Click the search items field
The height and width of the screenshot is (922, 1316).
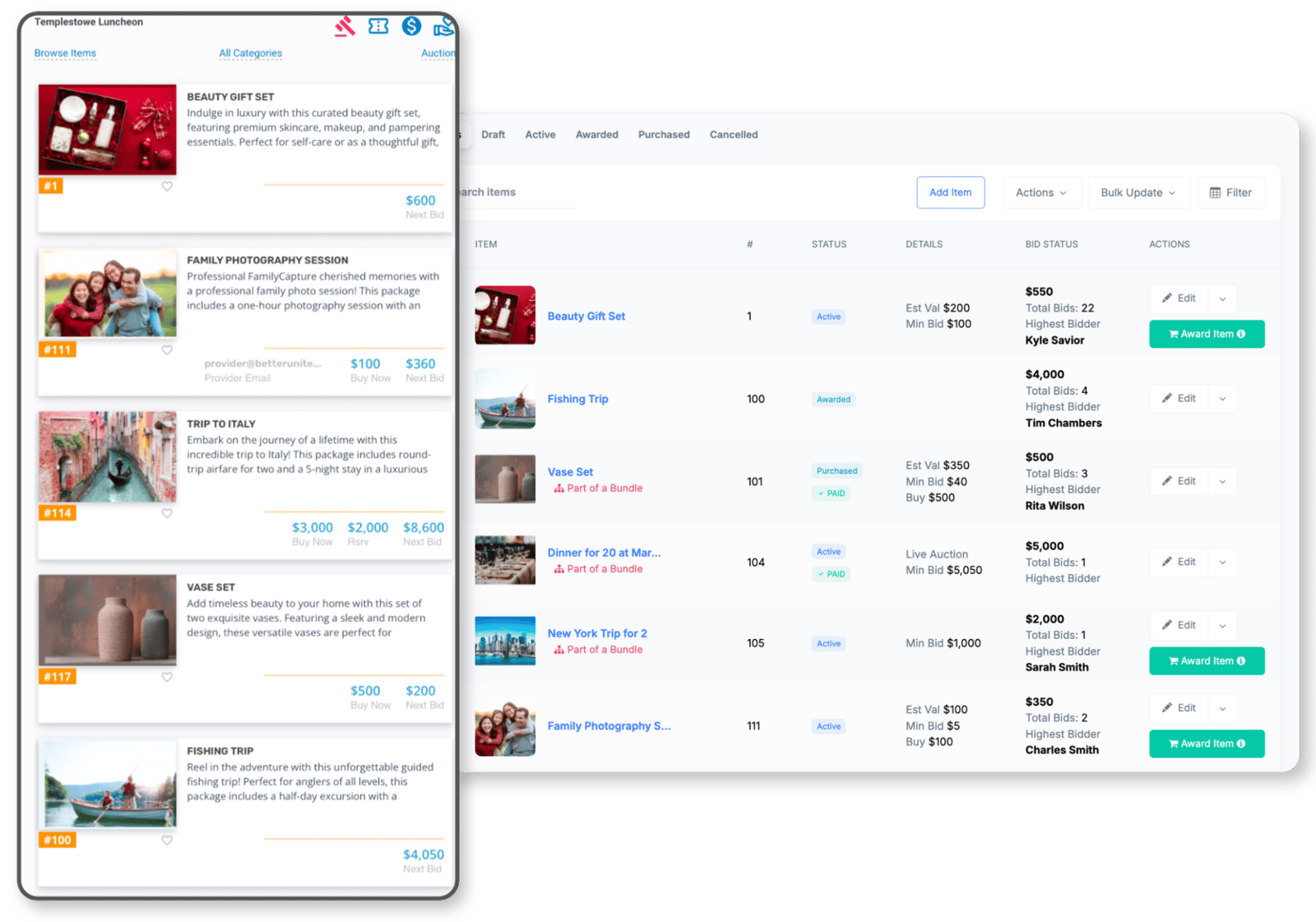517,192
